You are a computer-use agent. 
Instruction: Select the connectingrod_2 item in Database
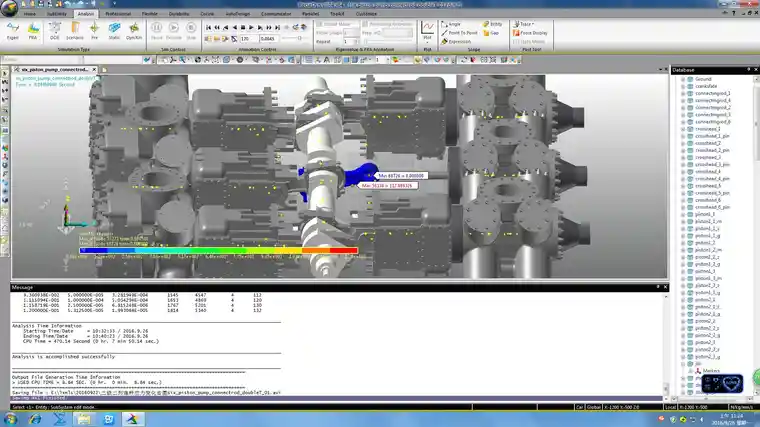tap(712, 108)
